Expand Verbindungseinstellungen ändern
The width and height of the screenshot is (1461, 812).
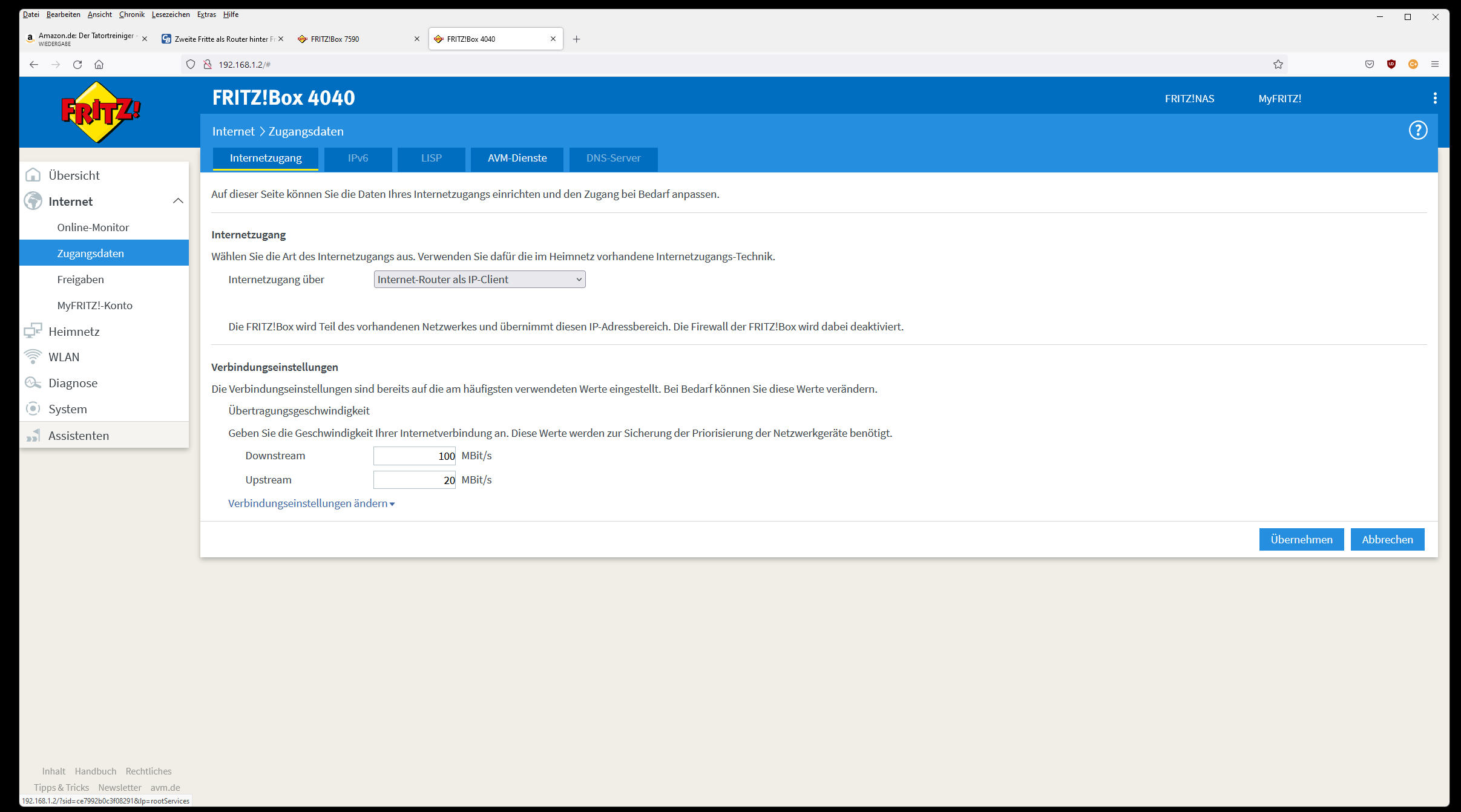tap(311, 503)
